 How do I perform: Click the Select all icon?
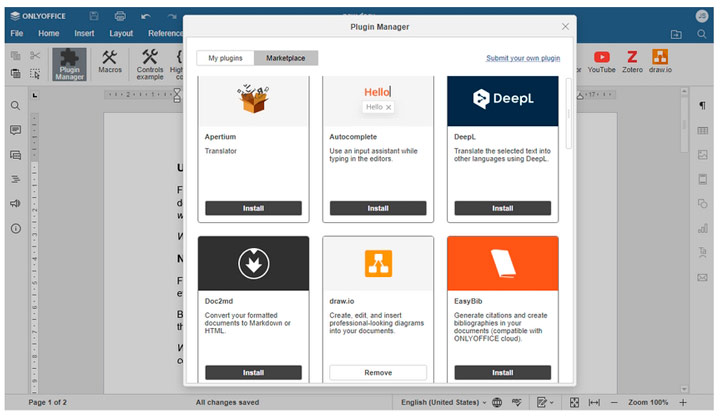[x=35, y=73]
